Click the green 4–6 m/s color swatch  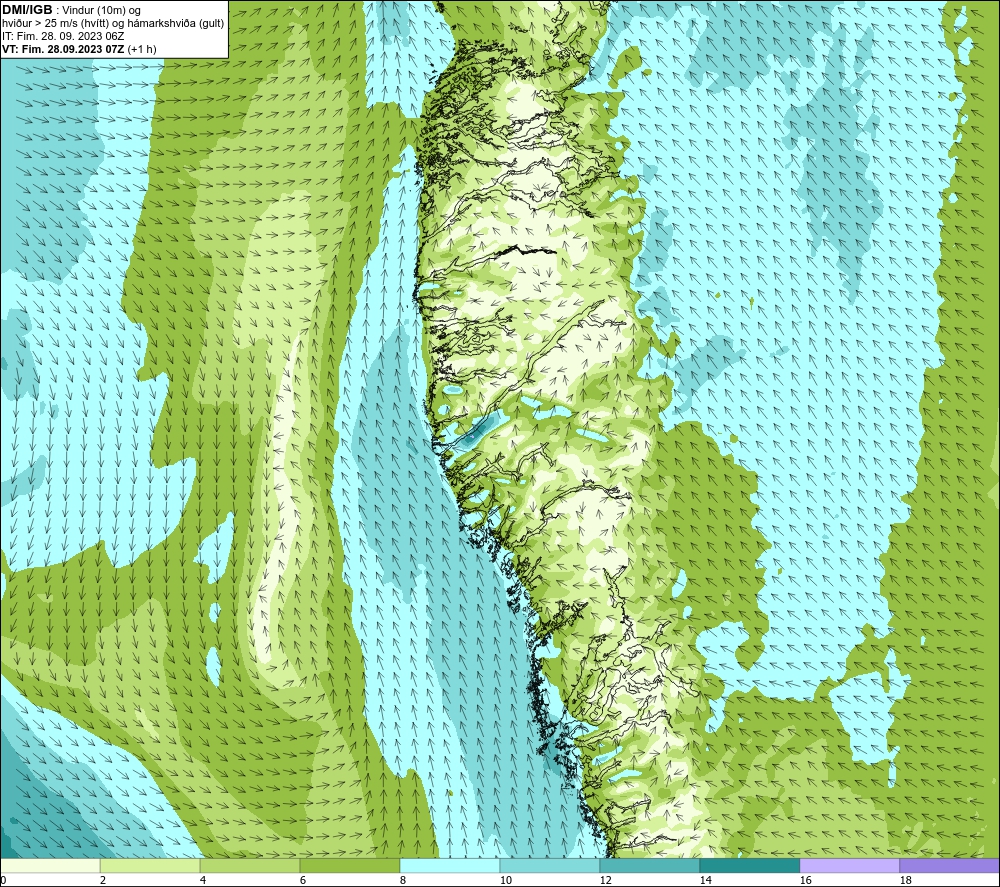point(250,865)
